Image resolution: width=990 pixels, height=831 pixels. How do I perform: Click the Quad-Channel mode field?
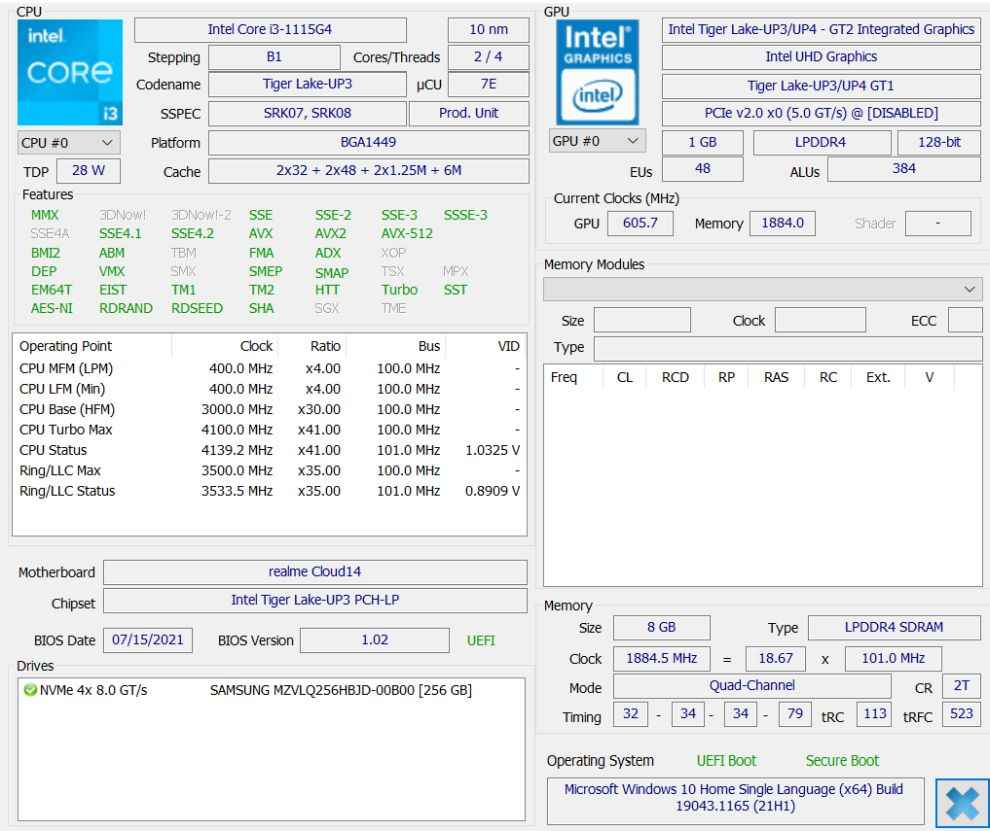(752, 686)
